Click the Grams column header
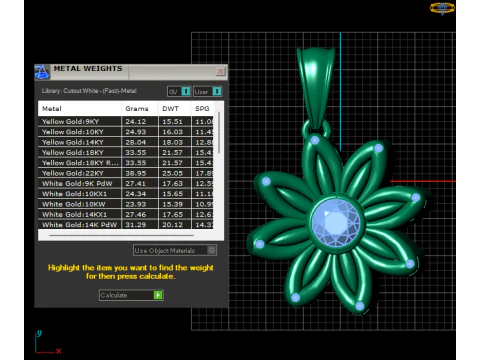The width and height of the screenshot is (480, 360). click(x=140, y=109)
